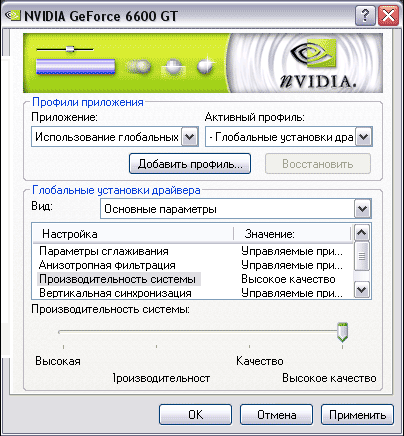This screenshot has height=436, width=404.
Task: Select Анизотропная фильтрация row
Action: (193, 265)
